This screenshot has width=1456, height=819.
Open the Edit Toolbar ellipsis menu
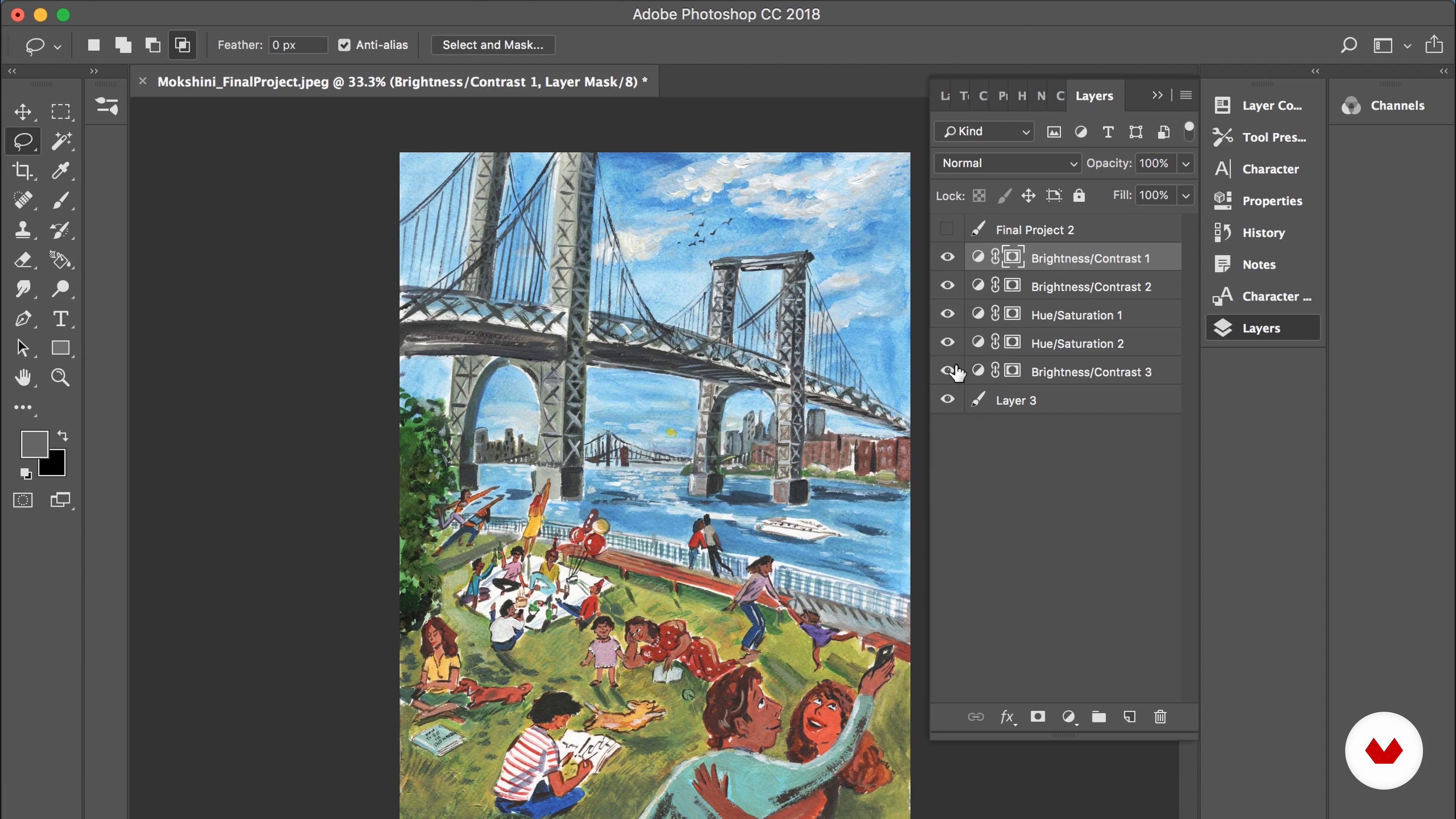coord(23,407)
